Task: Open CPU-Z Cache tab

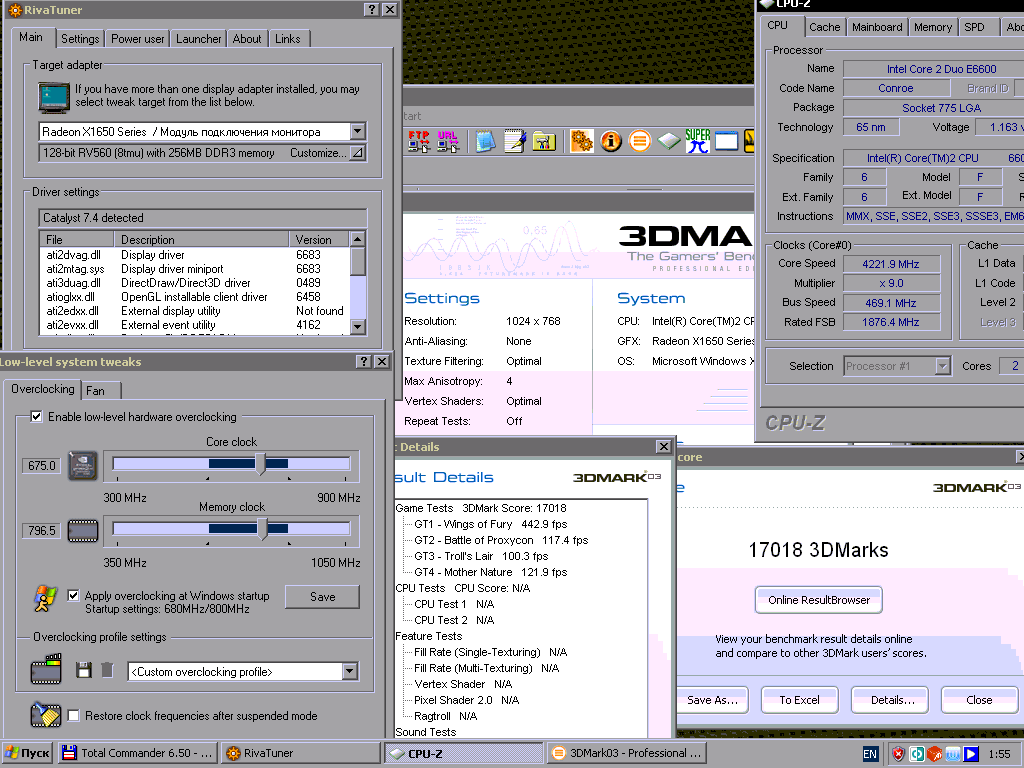Action: point(825,27)
